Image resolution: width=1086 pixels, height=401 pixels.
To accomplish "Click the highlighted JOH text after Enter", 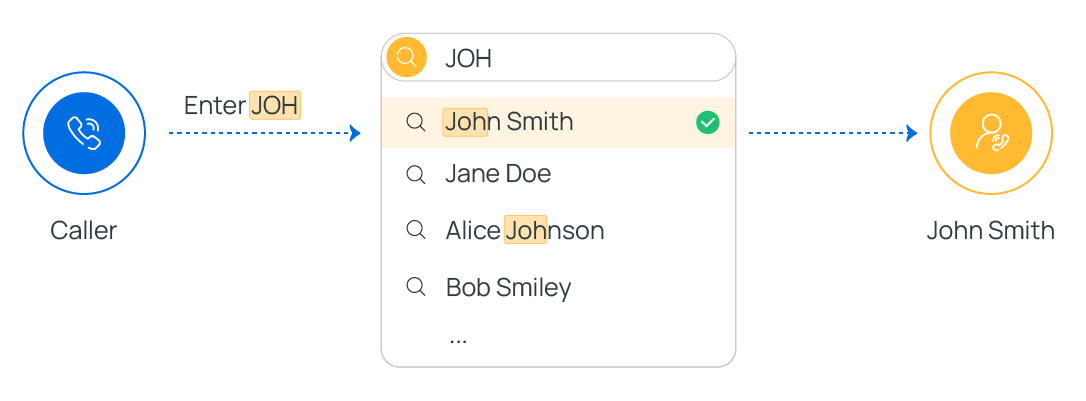I will click(x=275, y=105).
